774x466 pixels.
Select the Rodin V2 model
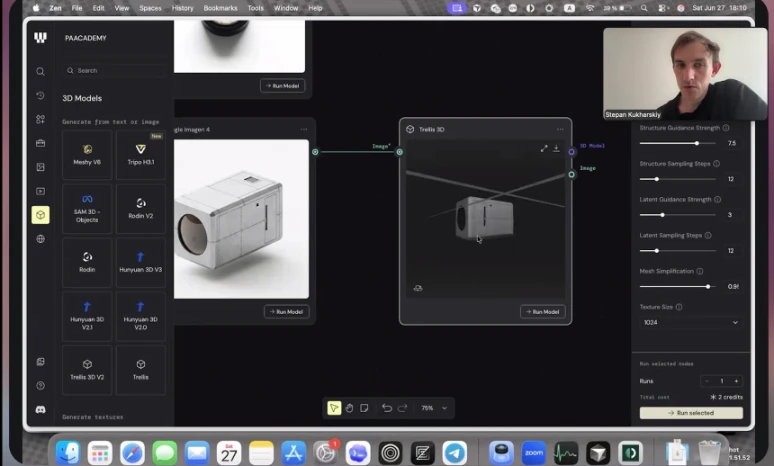point(141,208)
